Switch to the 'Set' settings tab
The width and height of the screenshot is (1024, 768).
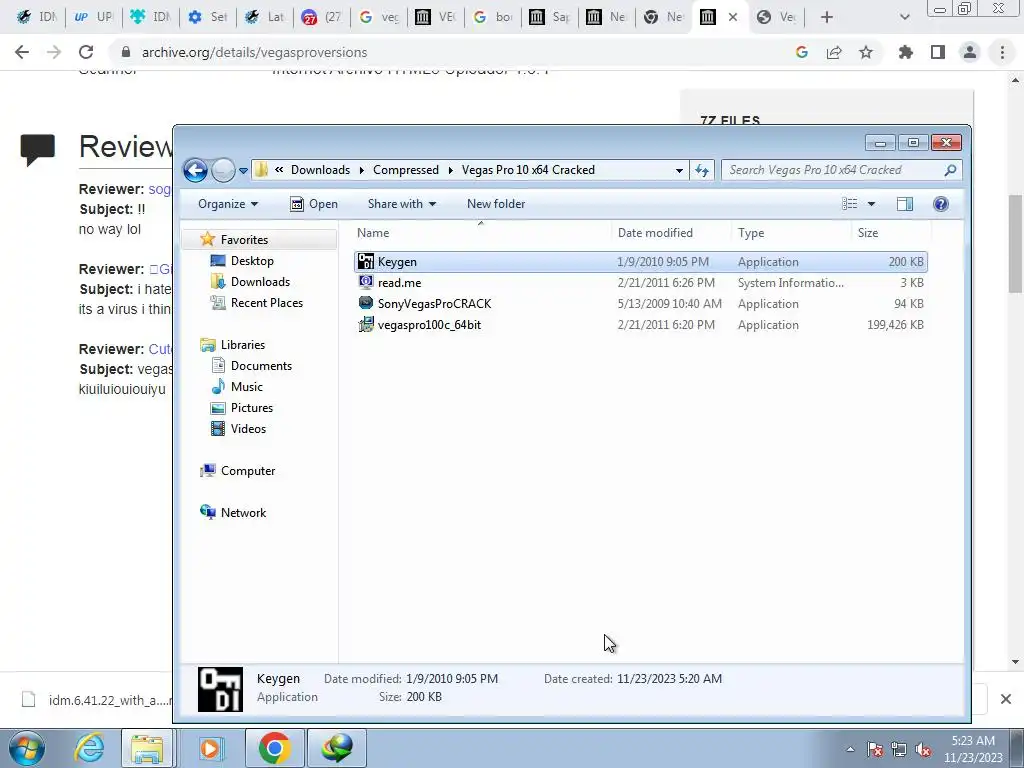tap(207, 17)
